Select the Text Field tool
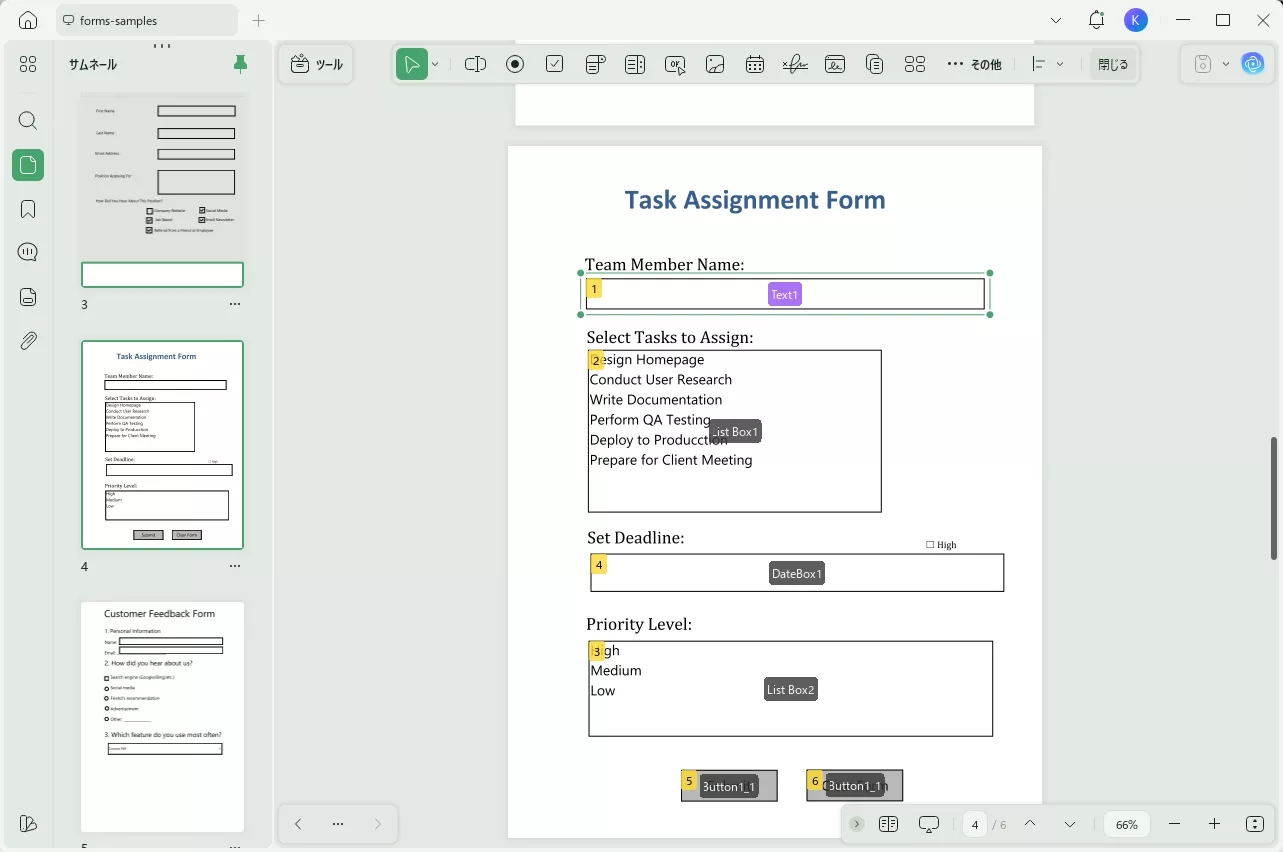The image size is (1283, 852). coord(475,65)
